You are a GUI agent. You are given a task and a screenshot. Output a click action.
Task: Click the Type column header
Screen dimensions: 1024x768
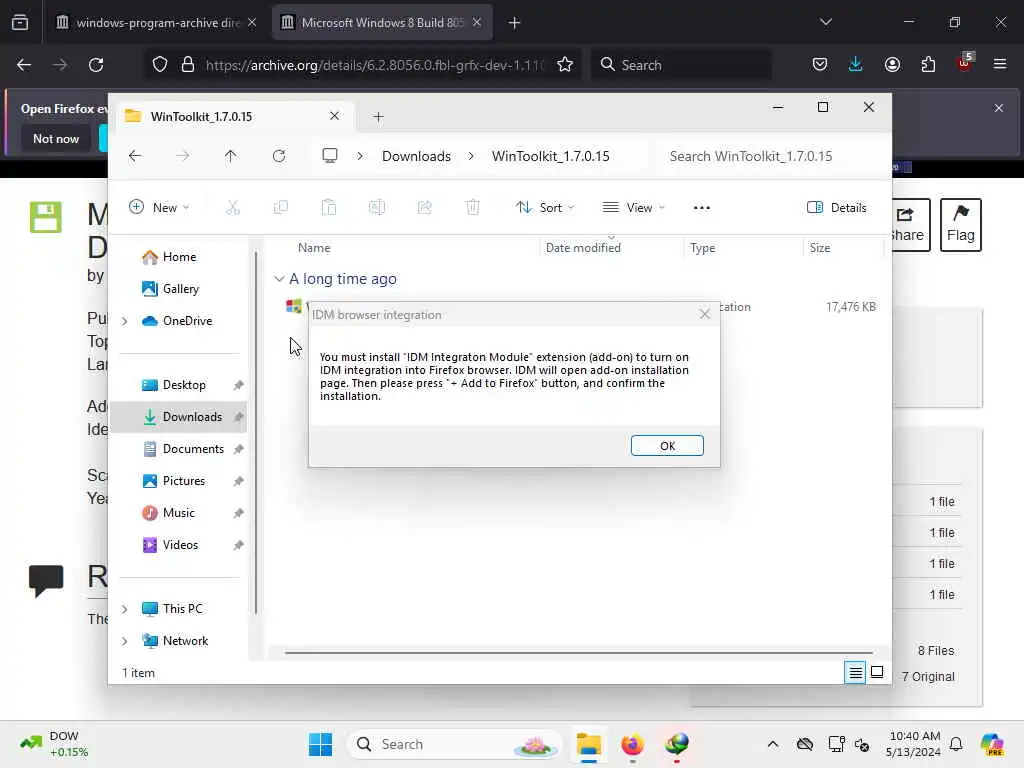(703, 248)
